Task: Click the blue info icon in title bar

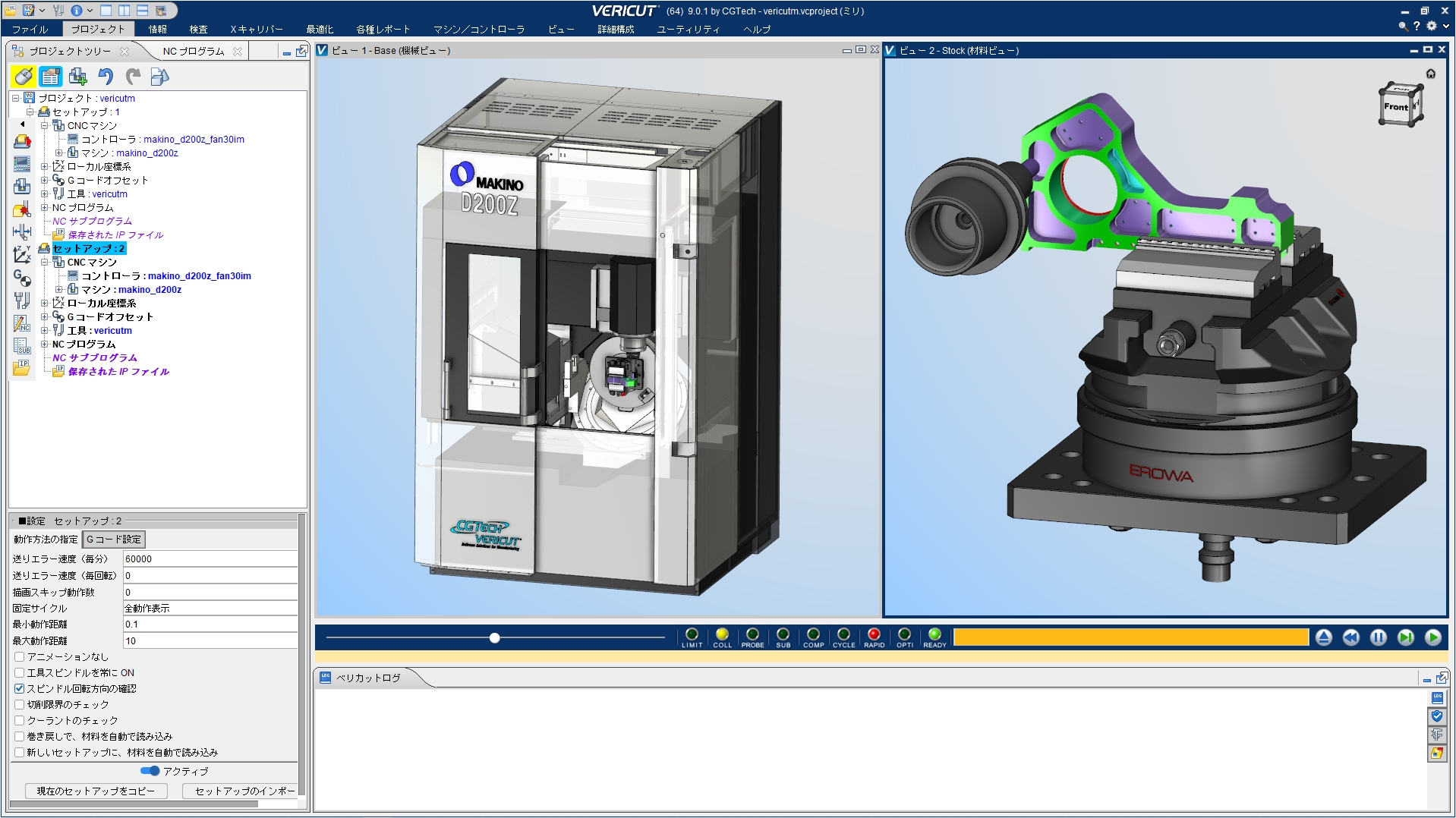Action: (76, 11)
